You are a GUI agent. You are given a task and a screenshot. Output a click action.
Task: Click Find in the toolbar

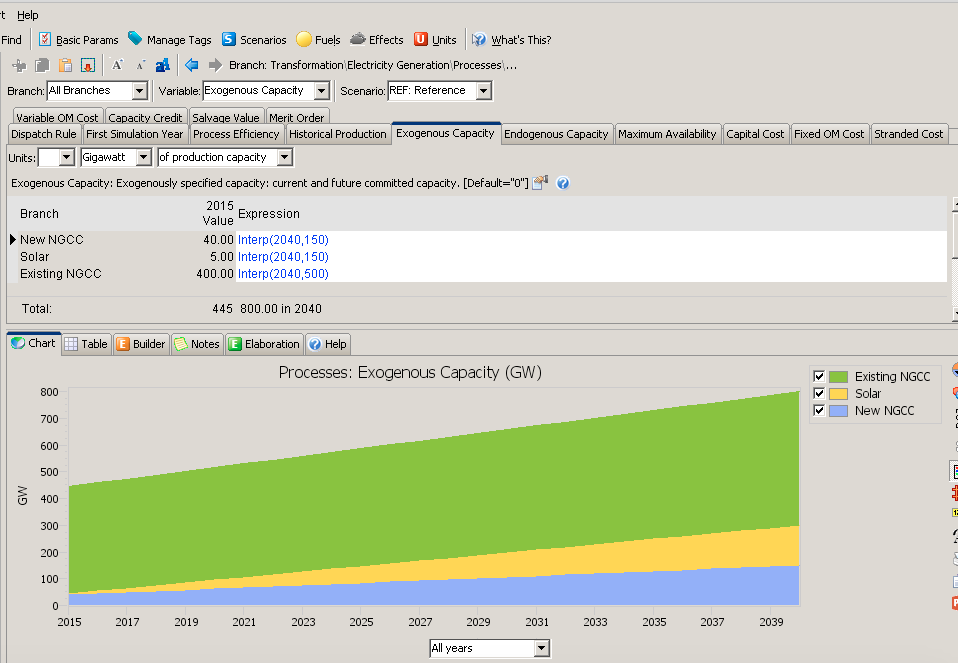pyautogui.click(x=11, y=40)
